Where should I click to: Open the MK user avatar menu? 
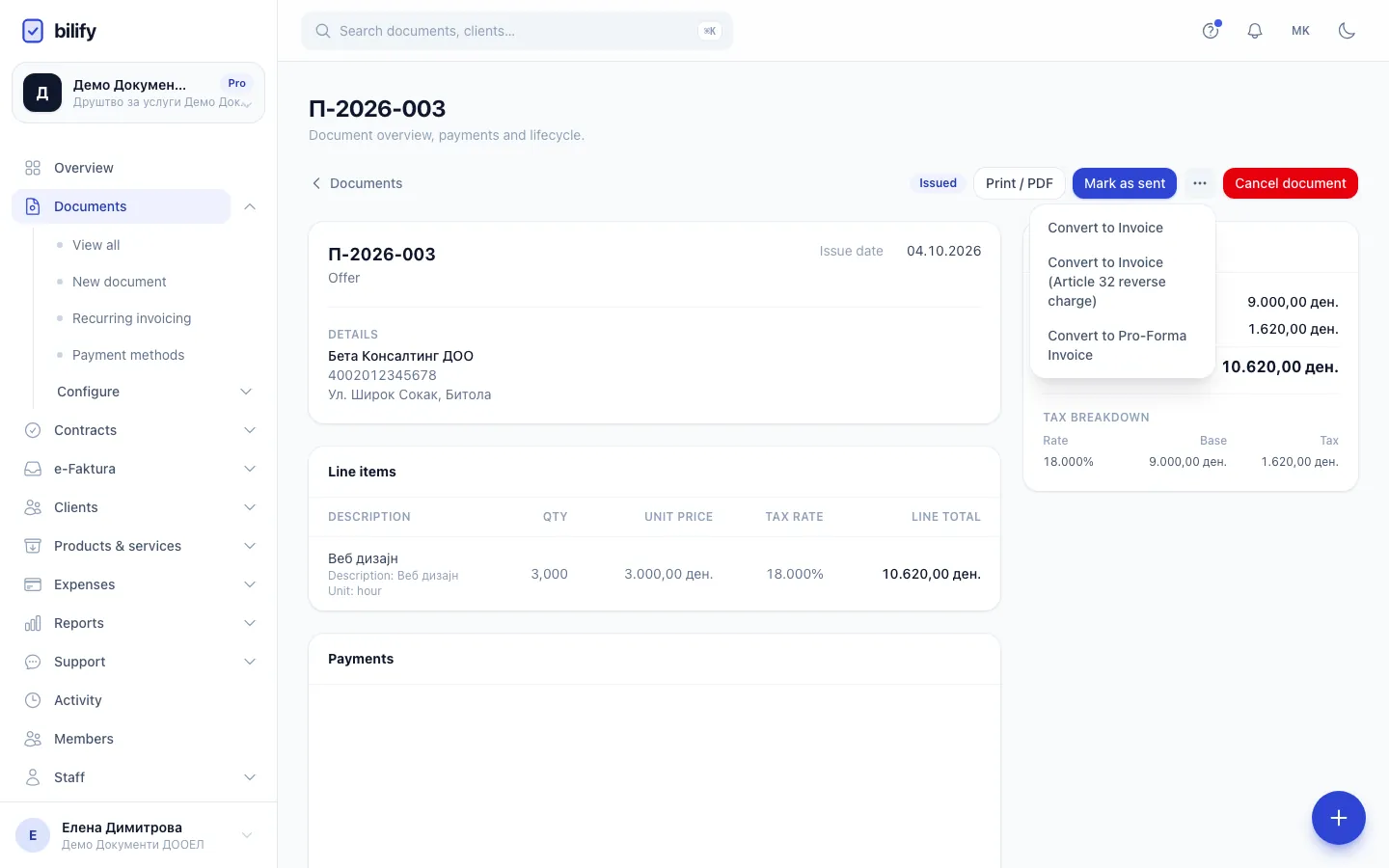[1300, 31]
